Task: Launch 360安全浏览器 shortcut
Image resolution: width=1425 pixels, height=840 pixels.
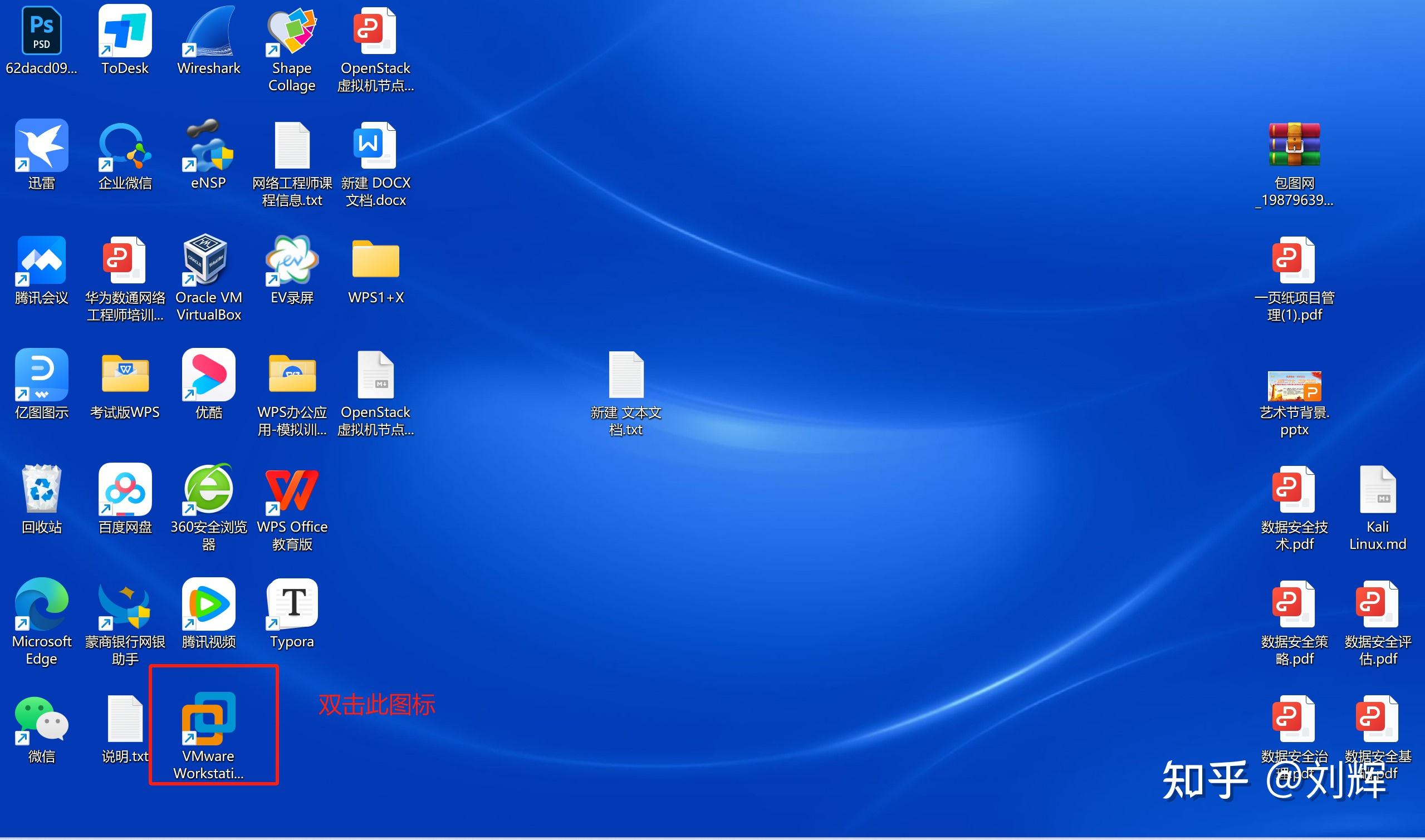Action: [208, 489]
